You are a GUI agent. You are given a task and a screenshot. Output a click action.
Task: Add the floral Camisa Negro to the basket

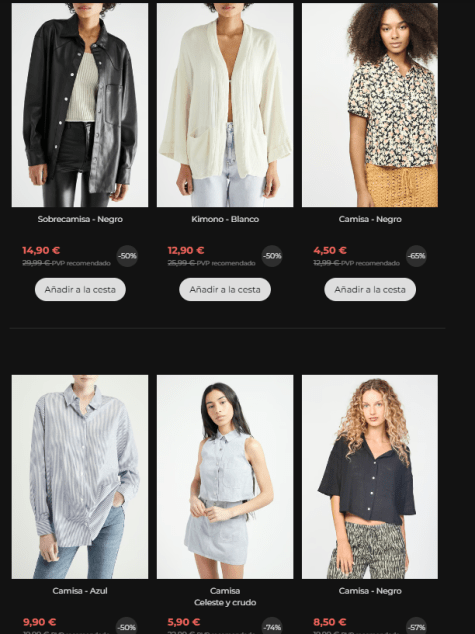370,290
